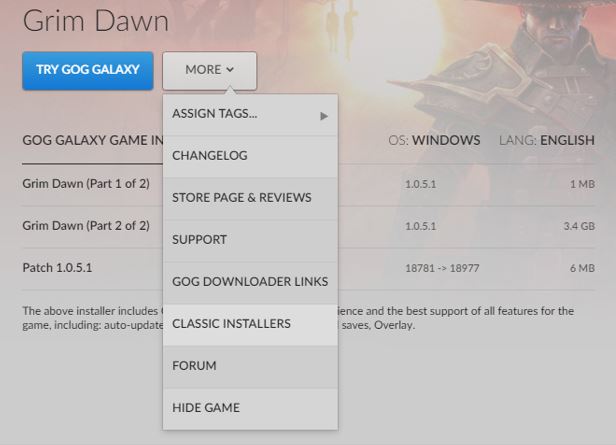Open the MORE dropdown button
This screenshot has width=616, height=445.
209,70
